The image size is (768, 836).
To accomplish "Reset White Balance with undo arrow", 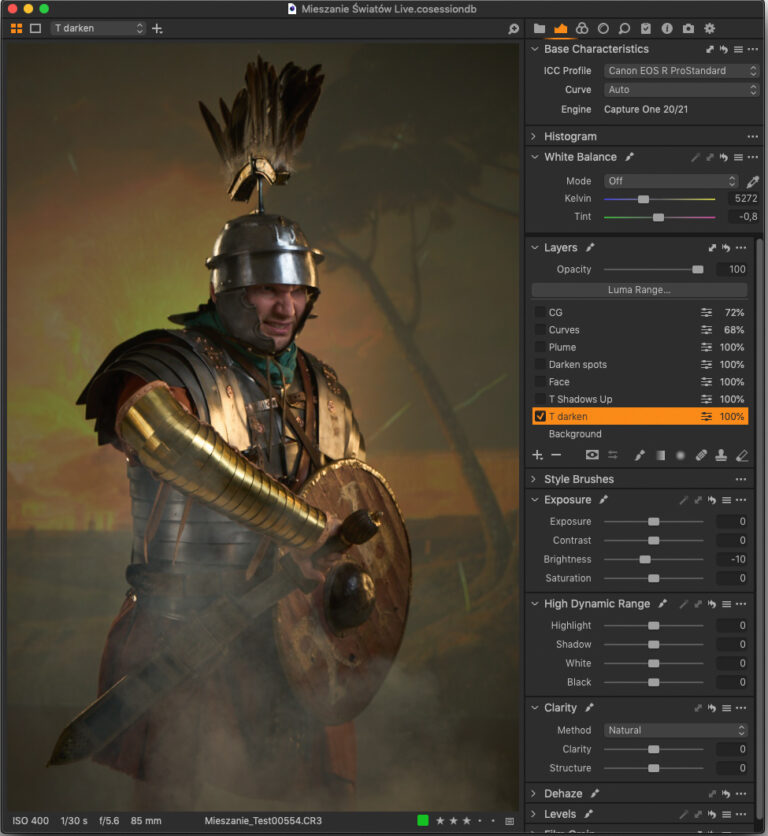I will pyautogui.click(x=724, y=157).
